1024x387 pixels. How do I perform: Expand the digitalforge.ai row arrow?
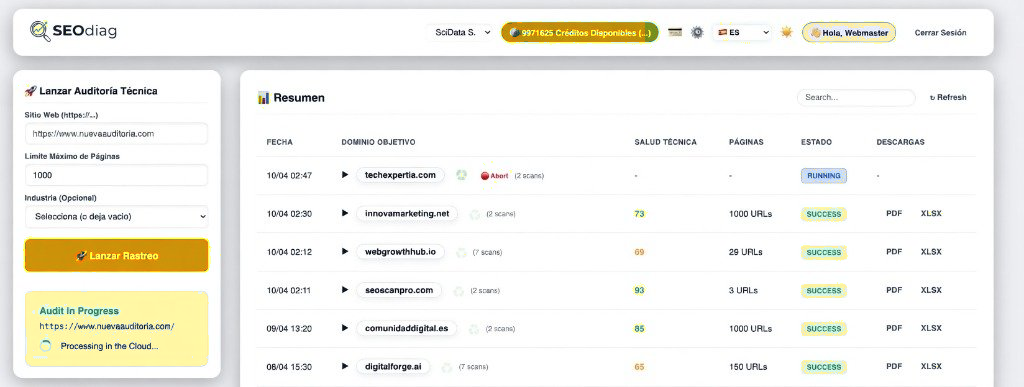345,366
